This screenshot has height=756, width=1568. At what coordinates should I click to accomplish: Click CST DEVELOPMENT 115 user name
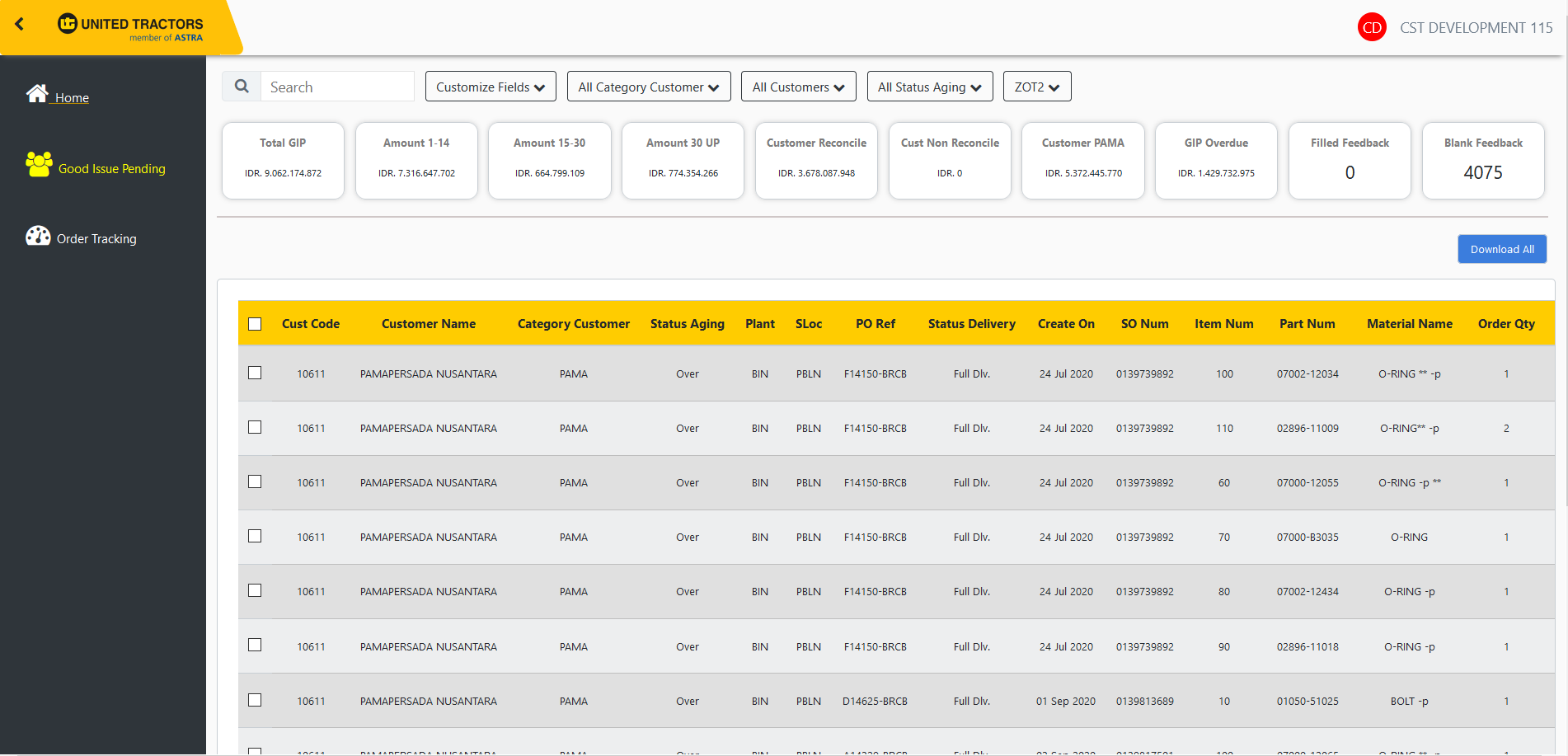1476,27
